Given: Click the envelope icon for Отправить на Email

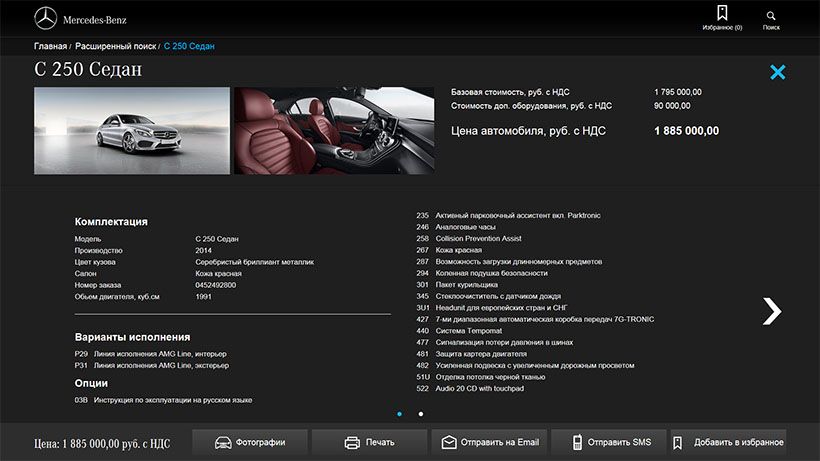Looking at the screenshot, I should pos(449,442).
